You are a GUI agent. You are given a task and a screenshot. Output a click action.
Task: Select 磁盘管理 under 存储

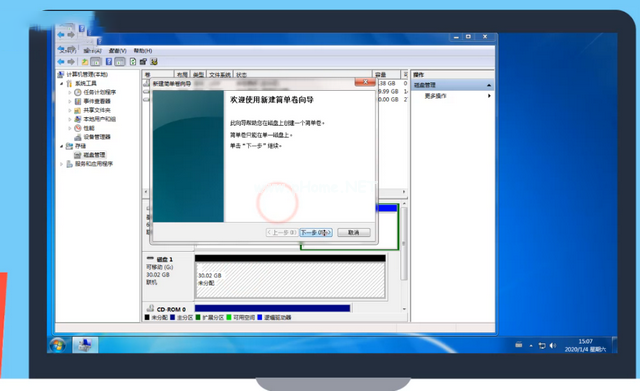(94, 155)
